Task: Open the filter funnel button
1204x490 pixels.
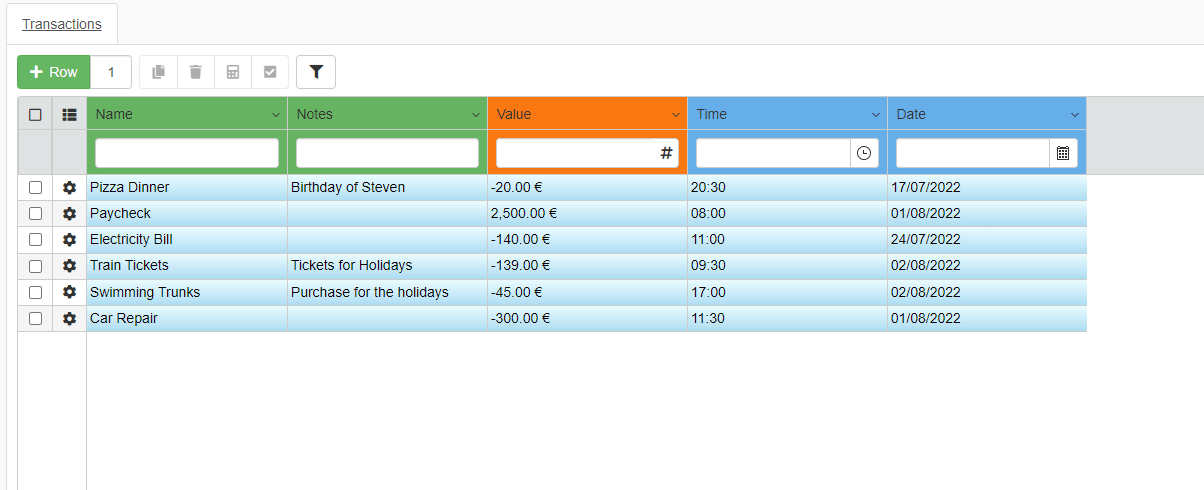Action: [316, 72]
